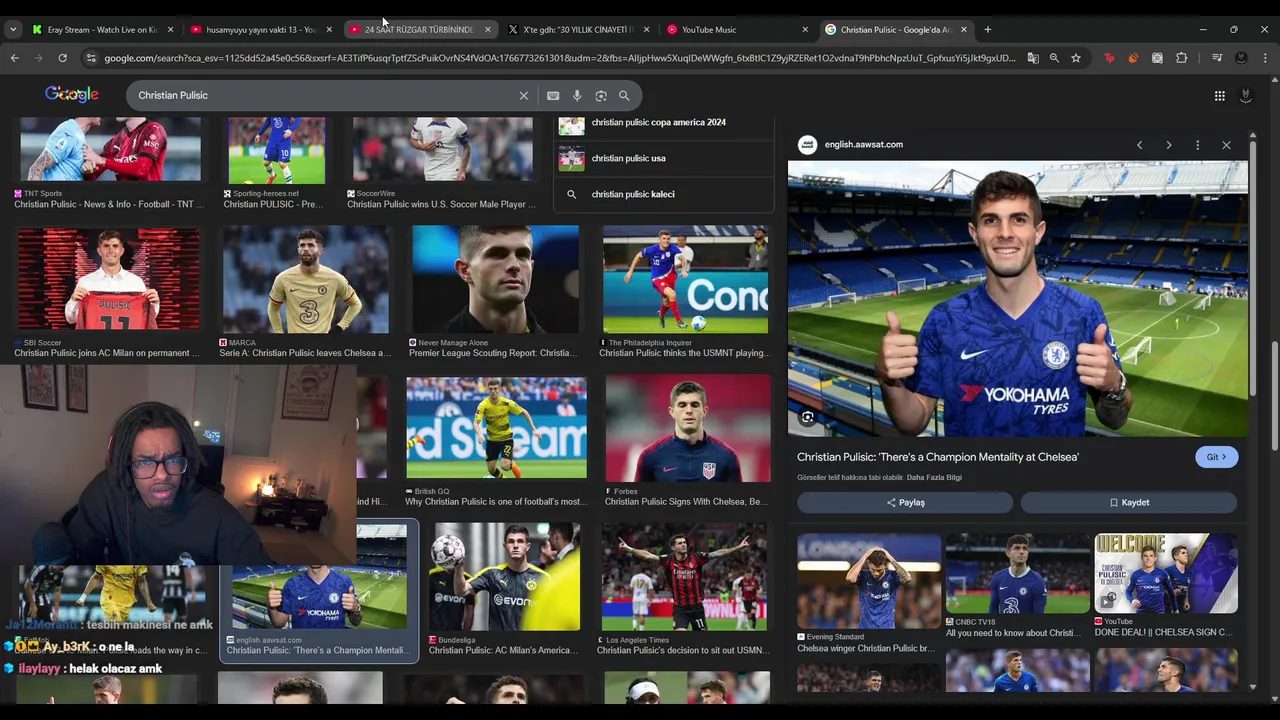Open preview panel more options menu
Screen dimensions: 1280x720
coord(1197,145)
